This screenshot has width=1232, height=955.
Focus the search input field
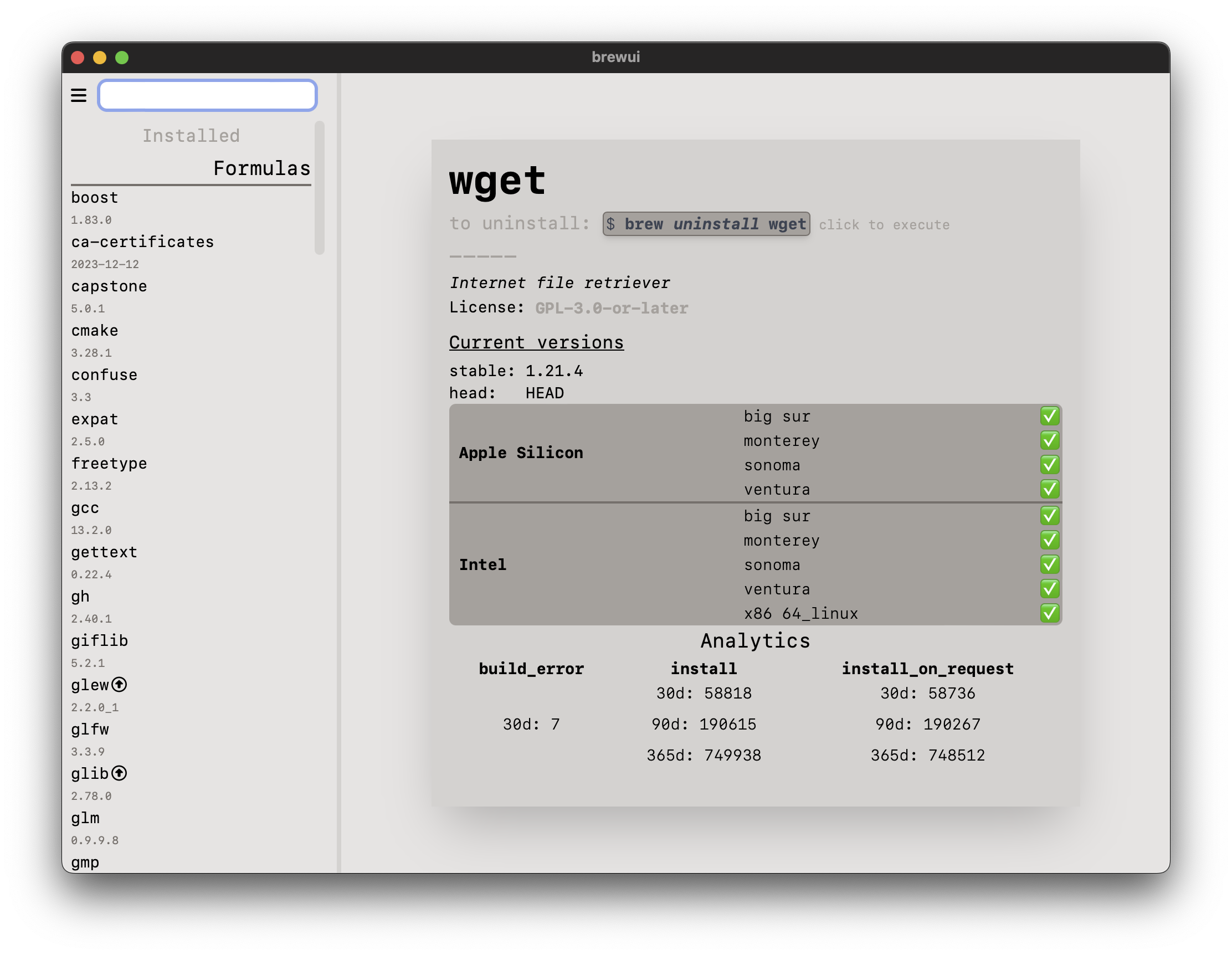click(207, 95)
